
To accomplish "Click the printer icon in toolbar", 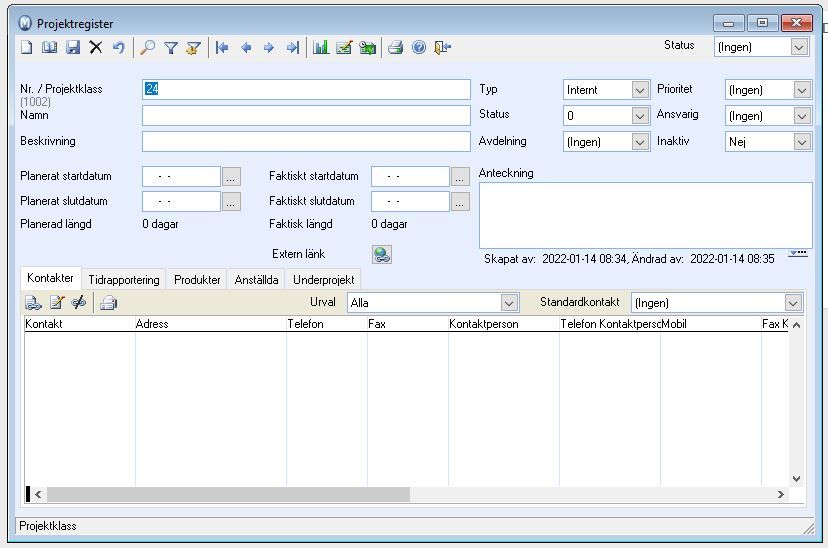I will pos(396,48).
